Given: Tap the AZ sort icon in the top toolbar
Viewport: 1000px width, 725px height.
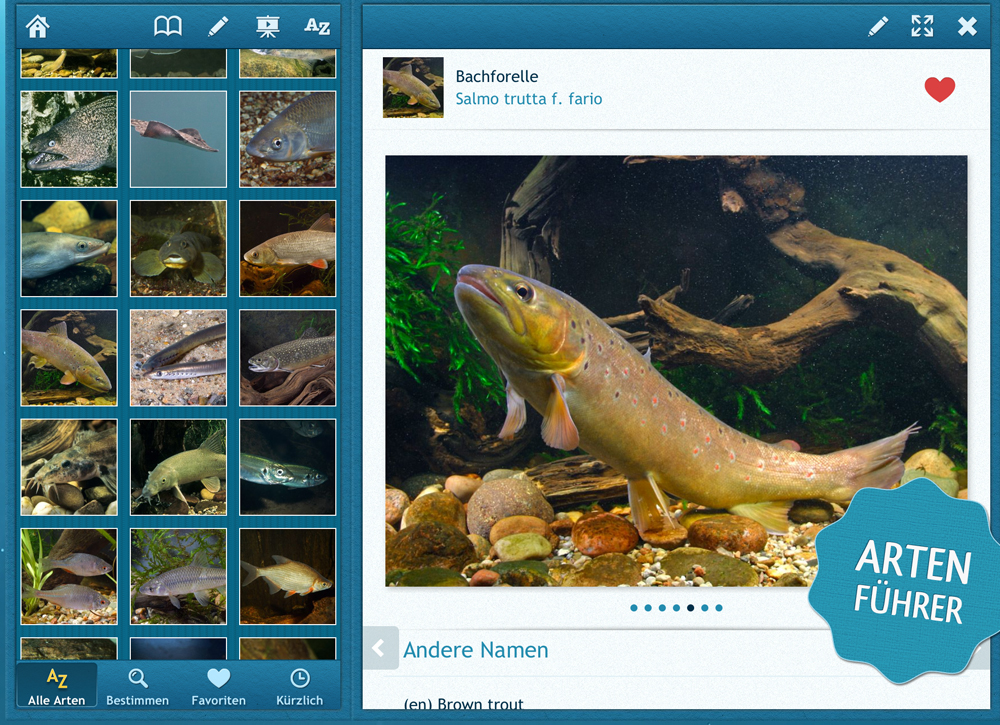Looking at the screenshot, I should coord(317,26).
